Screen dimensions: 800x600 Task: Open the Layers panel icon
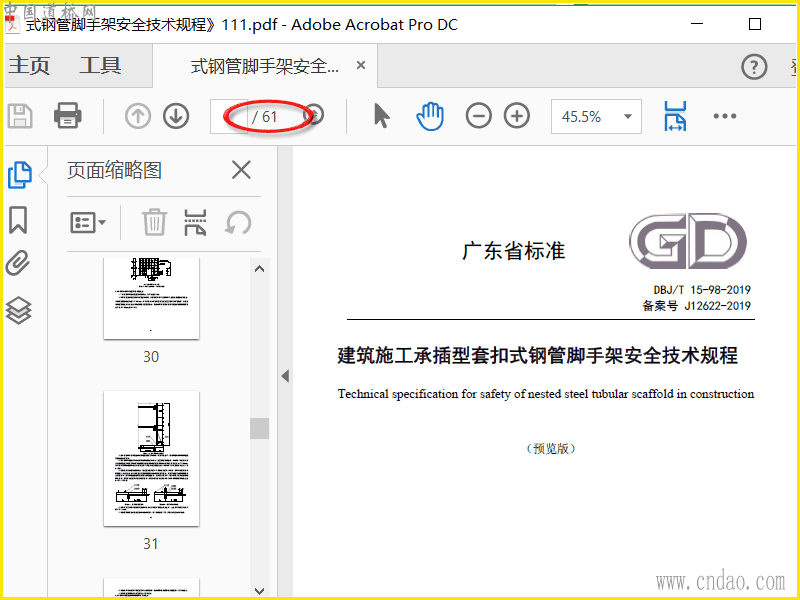(18, 310)
